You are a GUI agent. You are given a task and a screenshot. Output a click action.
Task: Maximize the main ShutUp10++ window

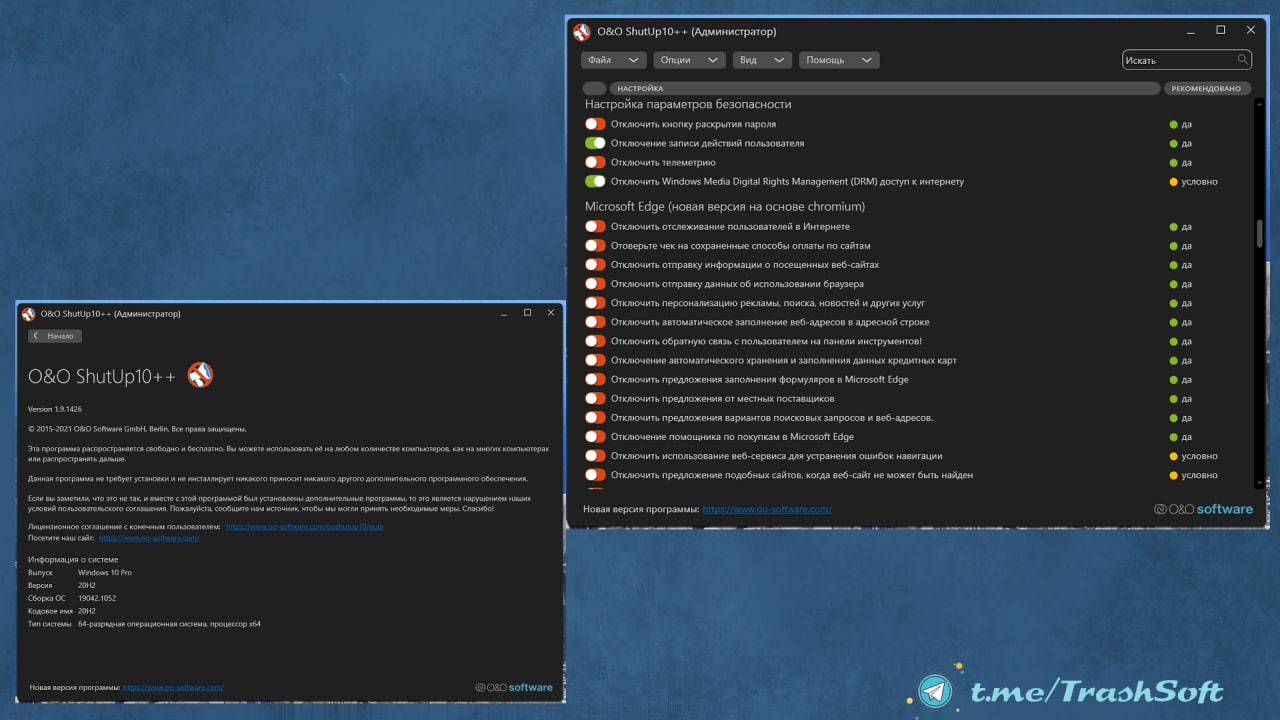[x=1221, y=31]
